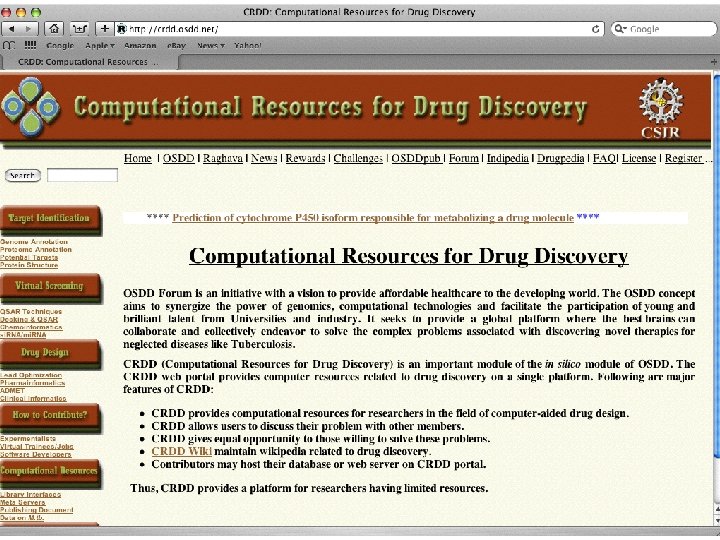
Task: Click the Computational Resources sidebar button
Action: tap(51, 472)
